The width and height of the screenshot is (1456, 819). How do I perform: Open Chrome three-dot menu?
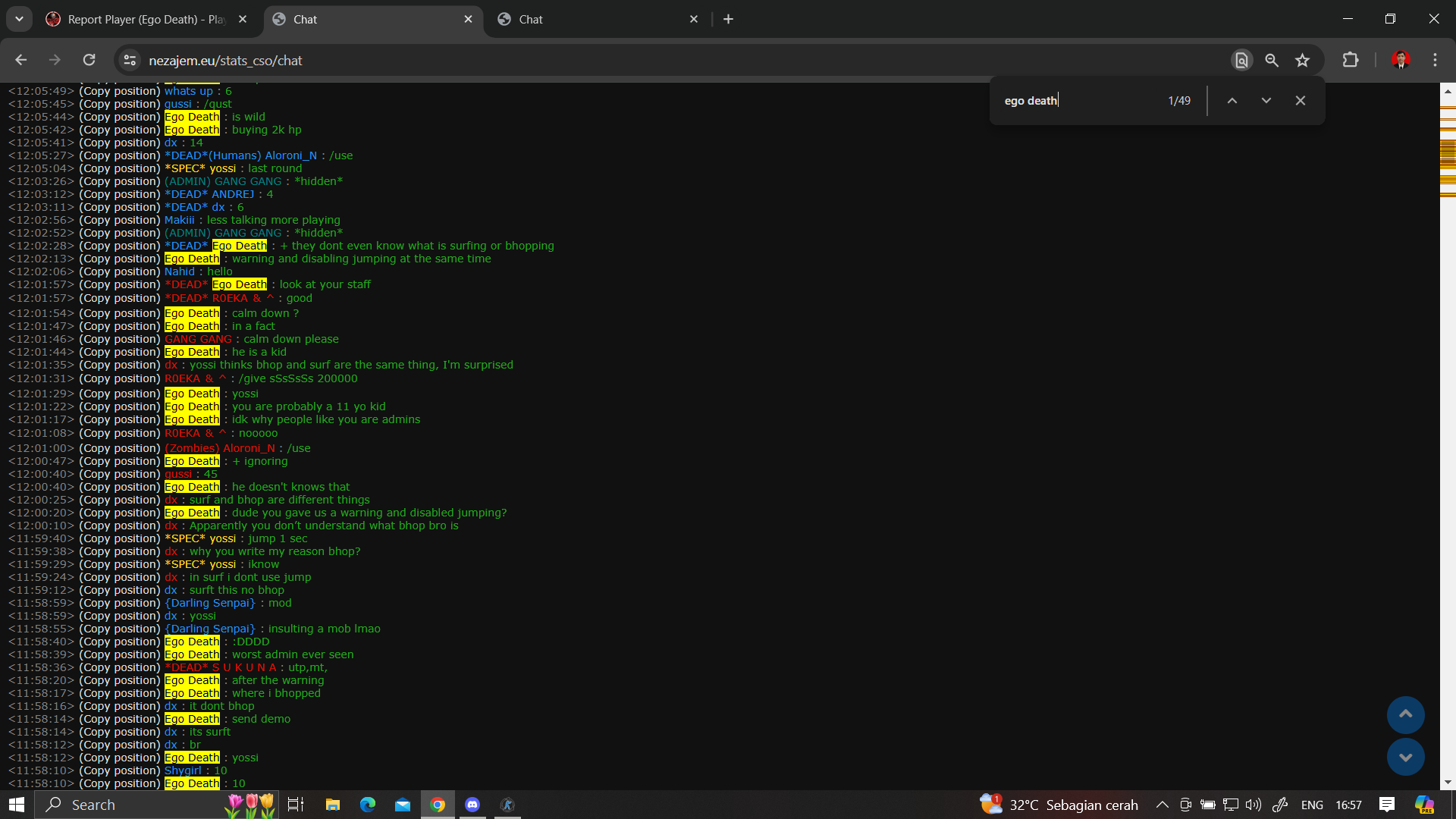[x=1435, y=60]
